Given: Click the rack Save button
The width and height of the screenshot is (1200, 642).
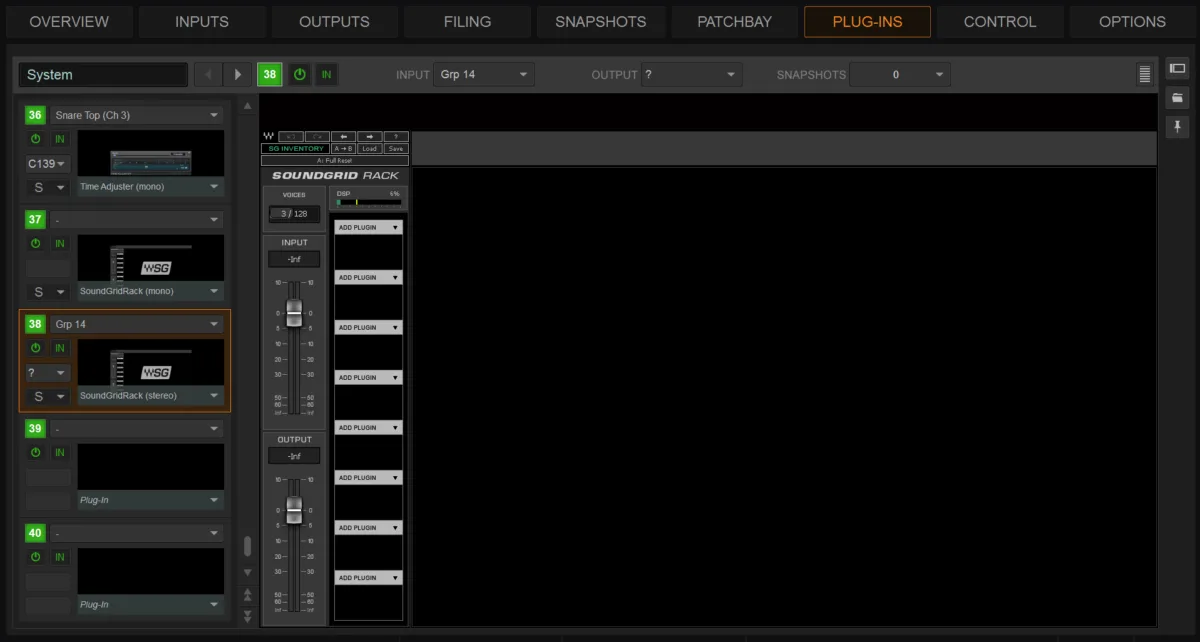Looking at the screenshot, I should 396,148.
